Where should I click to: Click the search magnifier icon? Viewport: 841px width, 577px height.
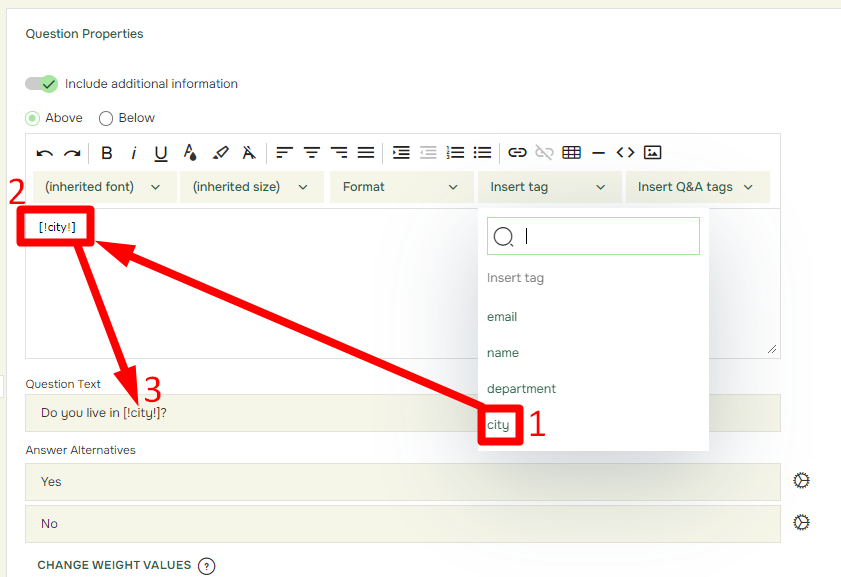pos(504,236)
